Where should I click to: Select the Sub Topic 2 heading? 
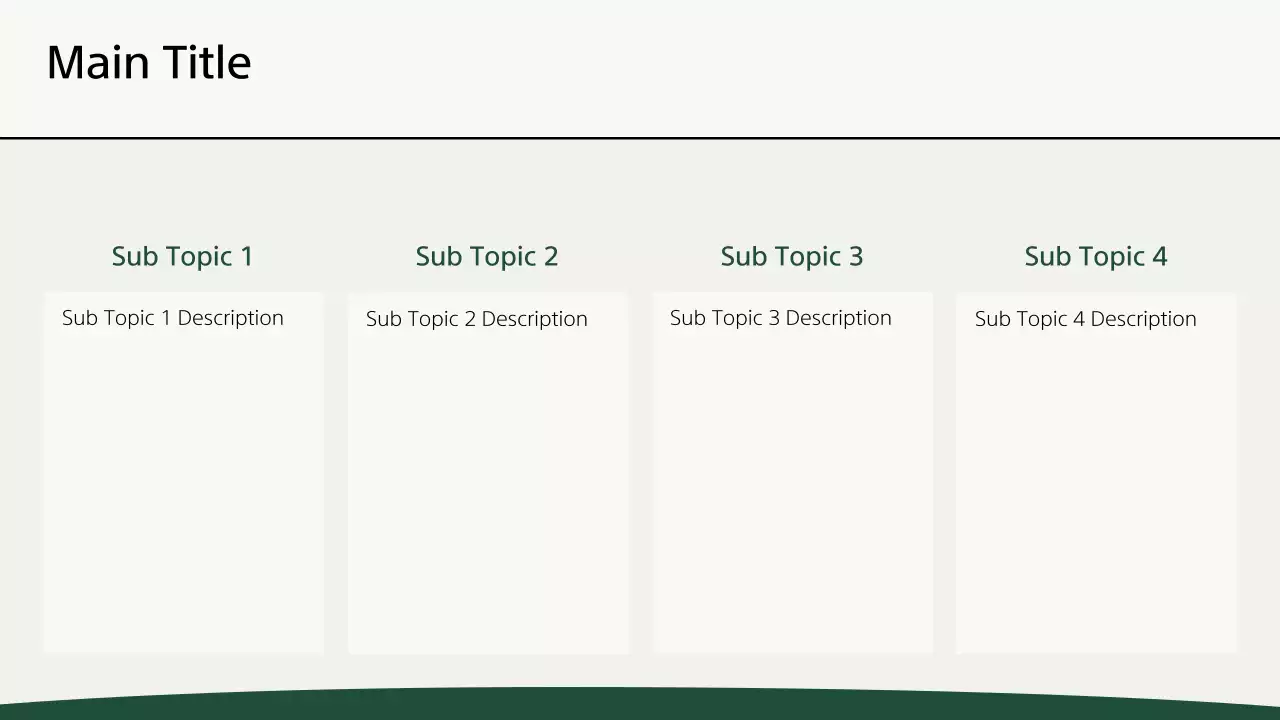click(x=487, y=256)
